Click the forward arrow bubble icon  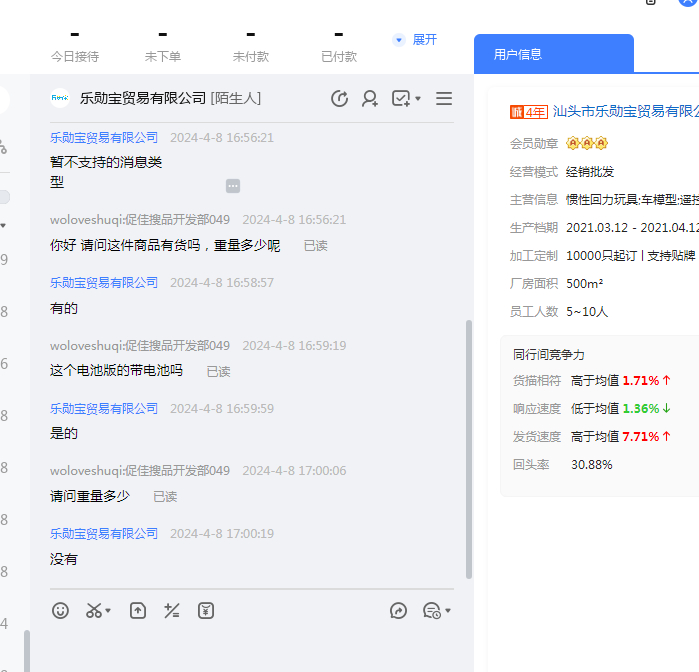tap(398, 610)
